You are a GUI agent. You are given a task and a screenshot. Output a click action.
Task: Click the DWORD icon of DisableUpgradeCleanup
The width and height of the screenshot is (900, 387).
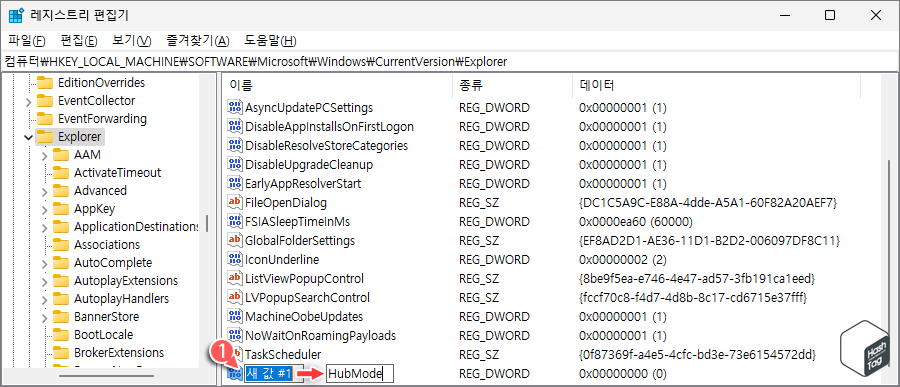click(235, 164)
